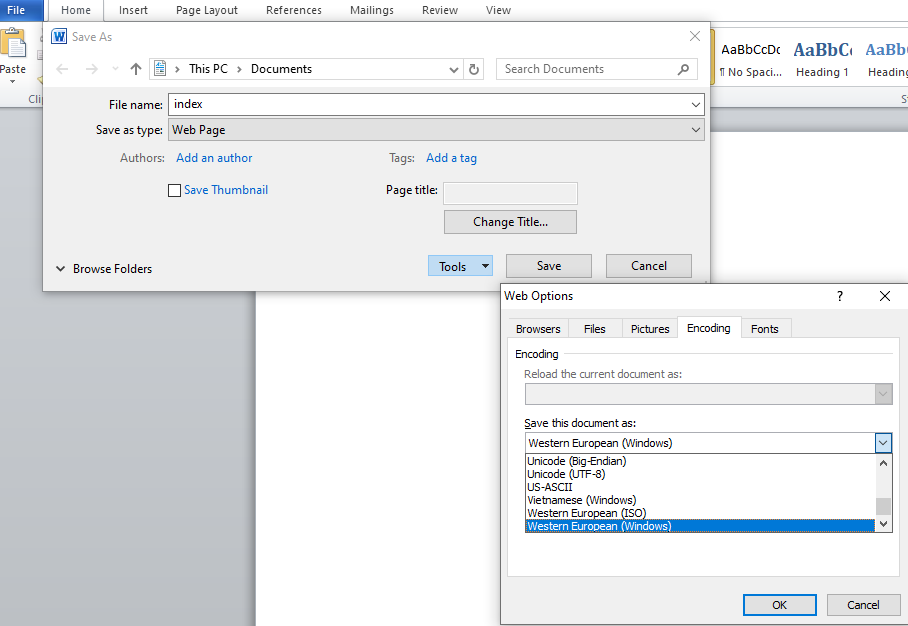Expand the Save as type dropdown

click(695, 130)
